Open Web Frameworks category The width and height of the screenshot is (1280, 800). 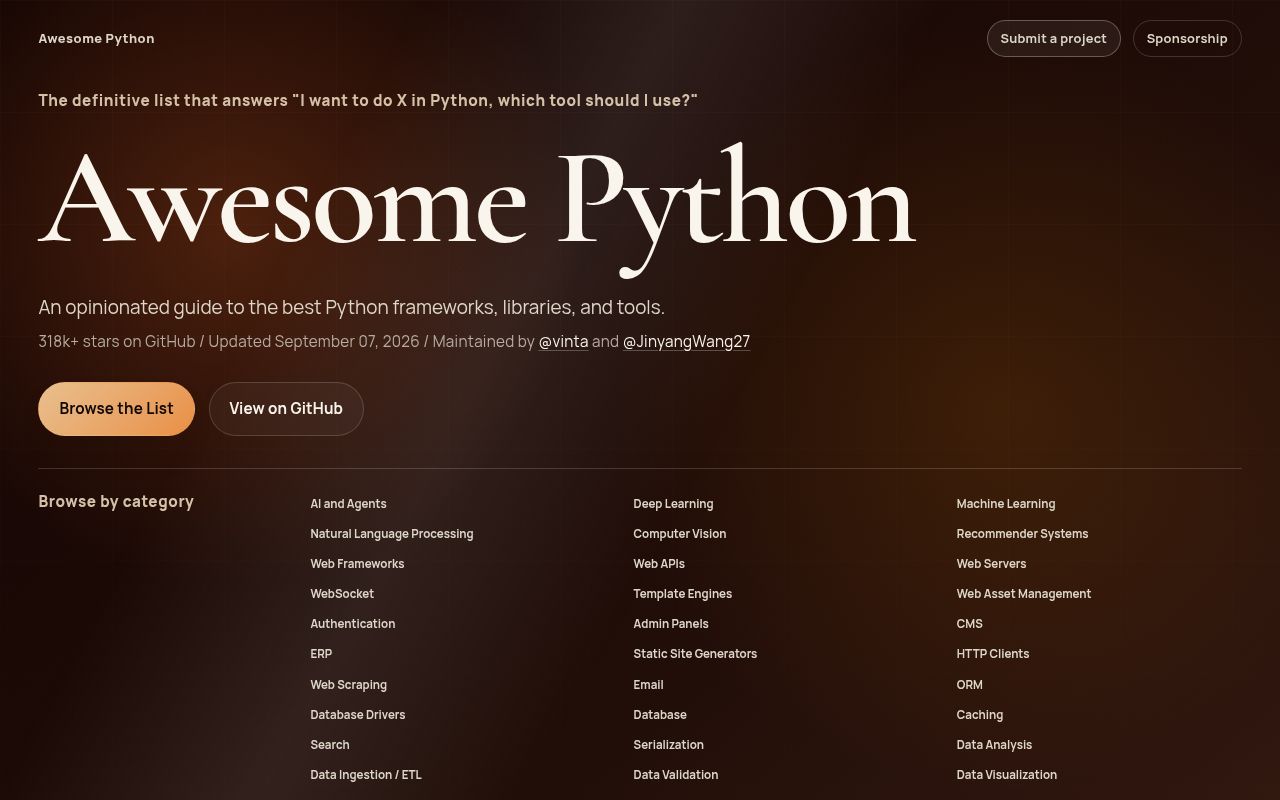point(357,564)
